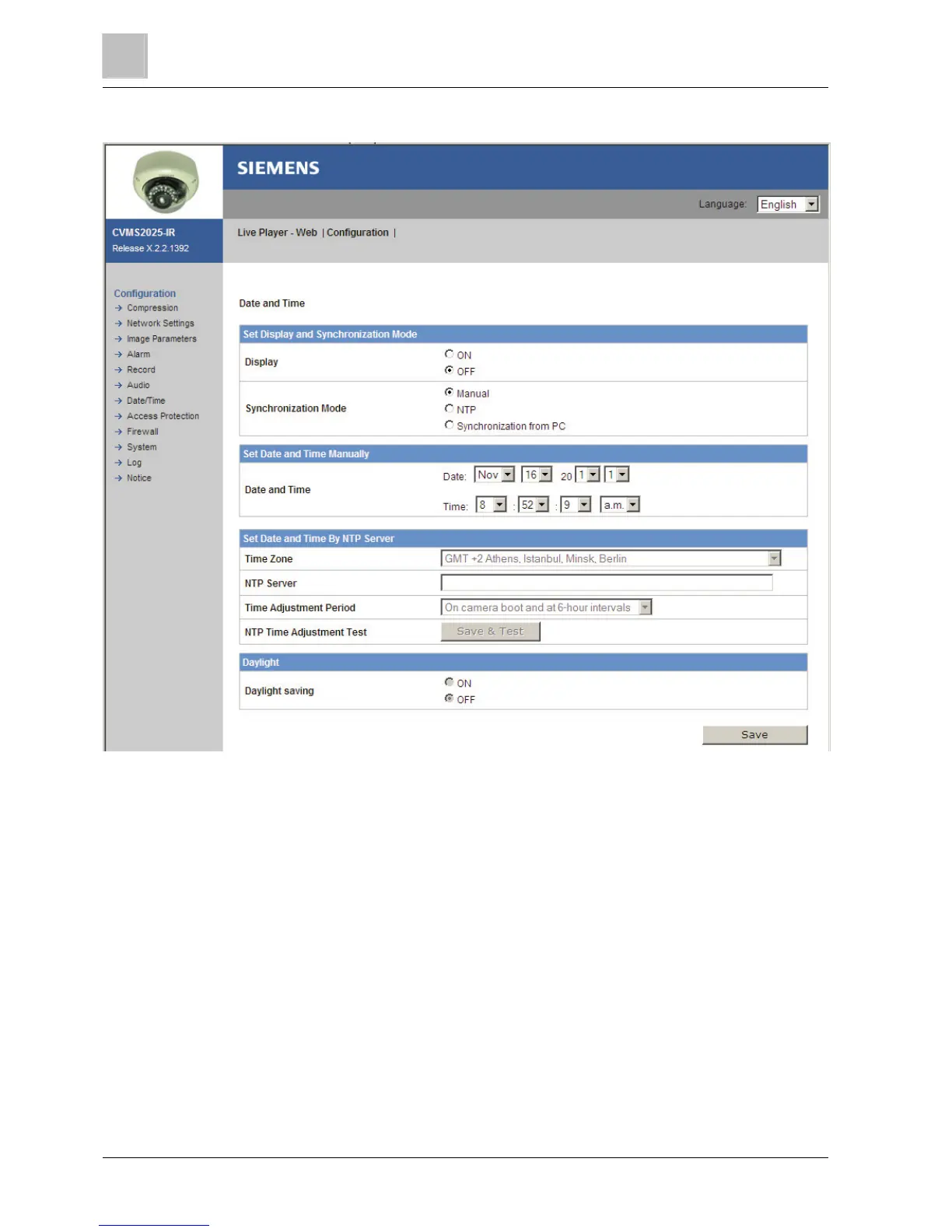Open the Time Zone dropdown
This screenshot has height=1232, width=952.
click(611, 558)
